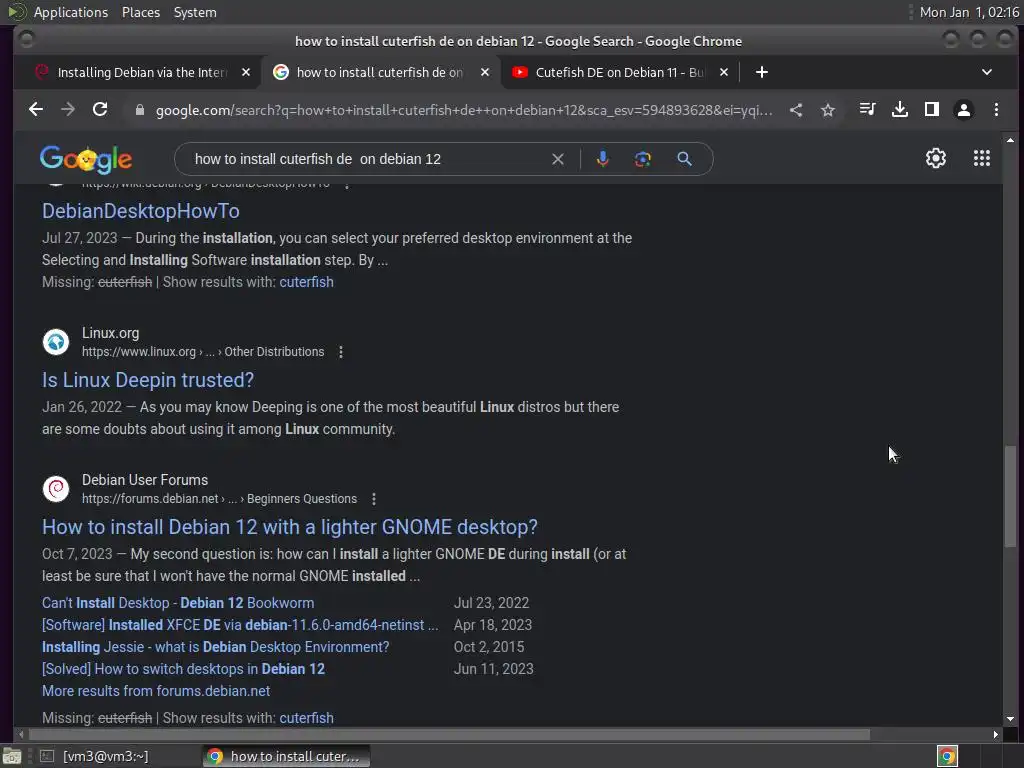Open Is Linux Deepin trusted? result
1024x768 pixels.
(x=148, y=380)
